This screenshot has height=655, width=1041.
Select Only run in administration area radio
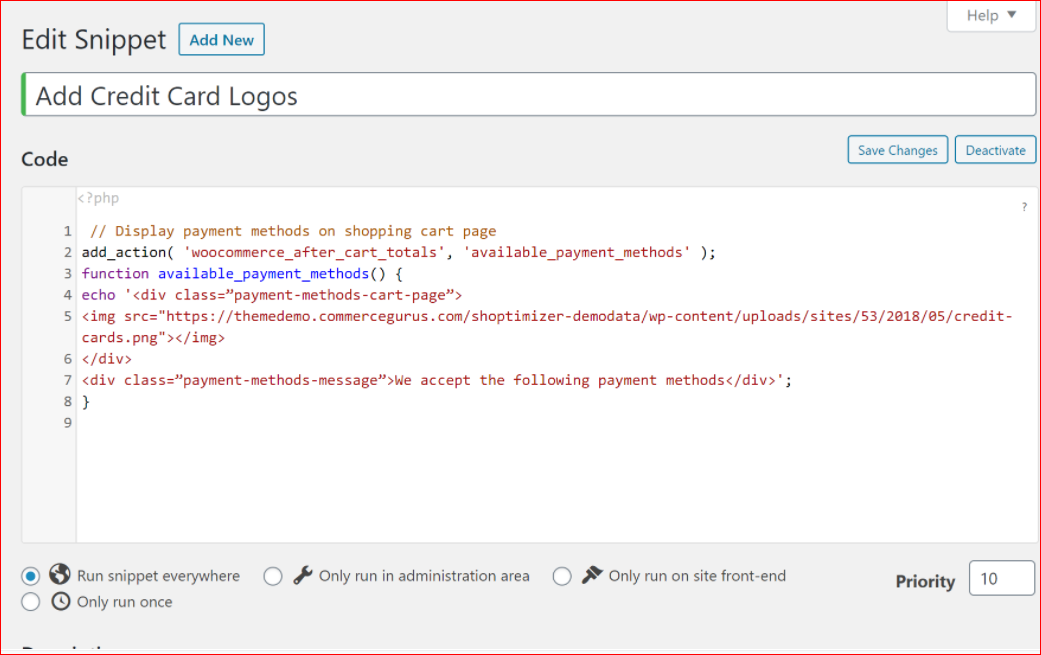pyautogui.click(x=273, y=576)
